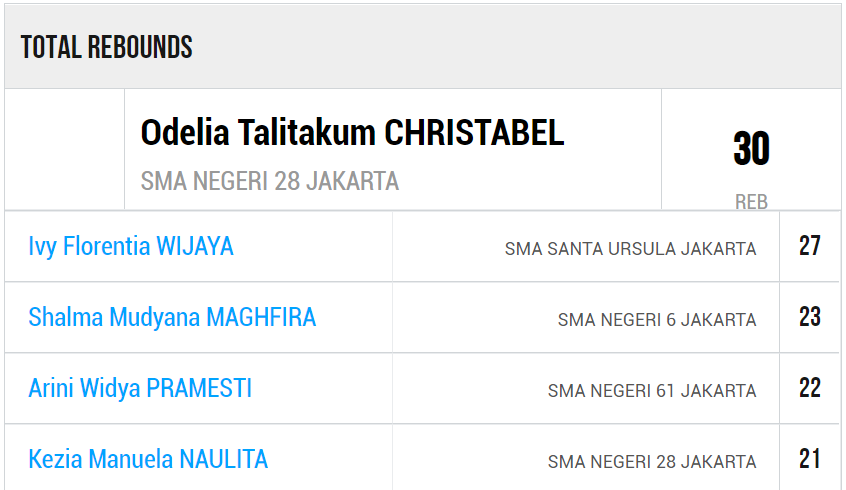Click SMA NEGERI 61 JAKARTA team text

tap(652, 391)
